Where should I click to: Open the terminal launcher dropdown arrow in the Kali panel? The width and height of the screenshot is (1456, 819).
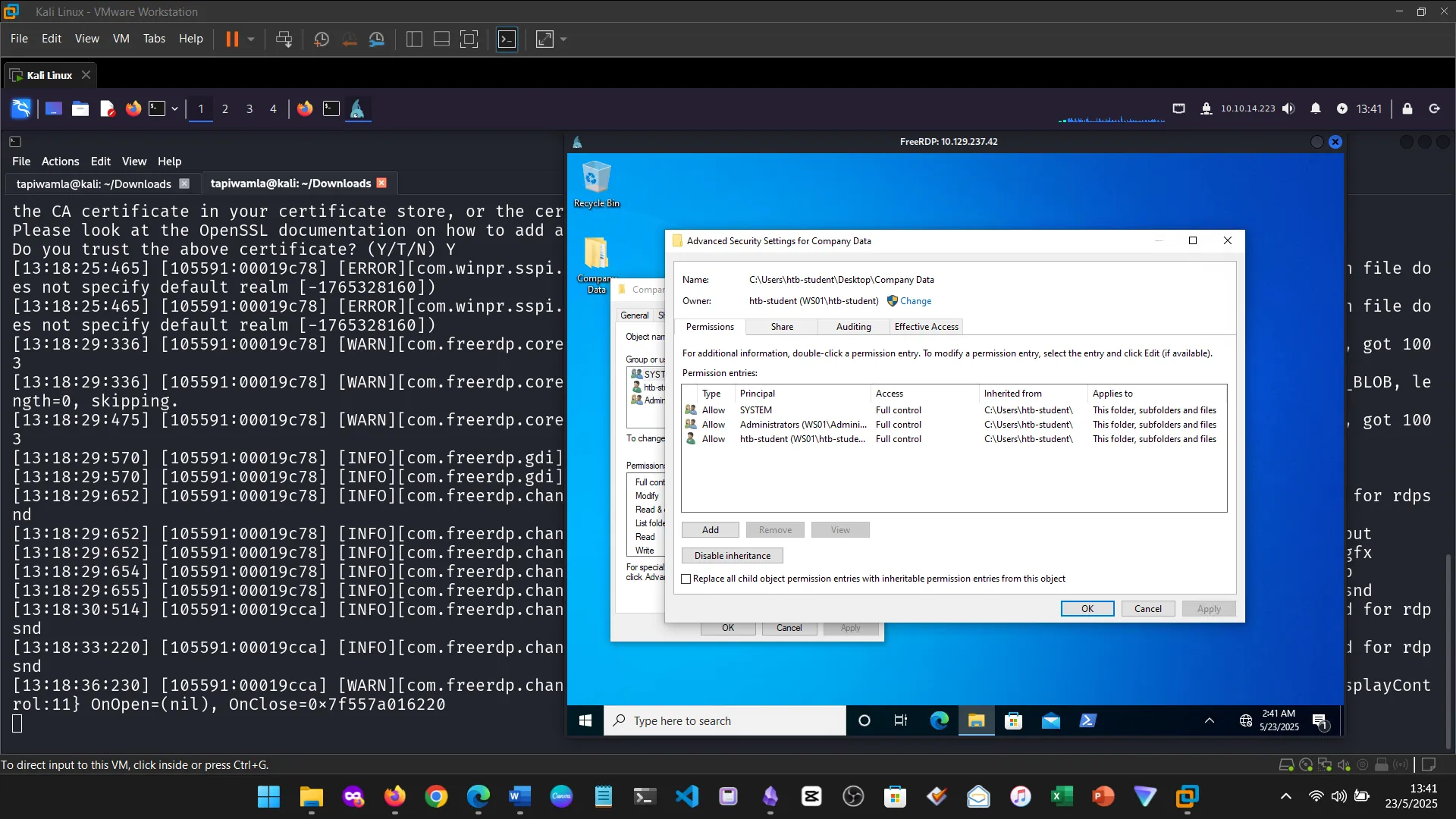point(174,108)
